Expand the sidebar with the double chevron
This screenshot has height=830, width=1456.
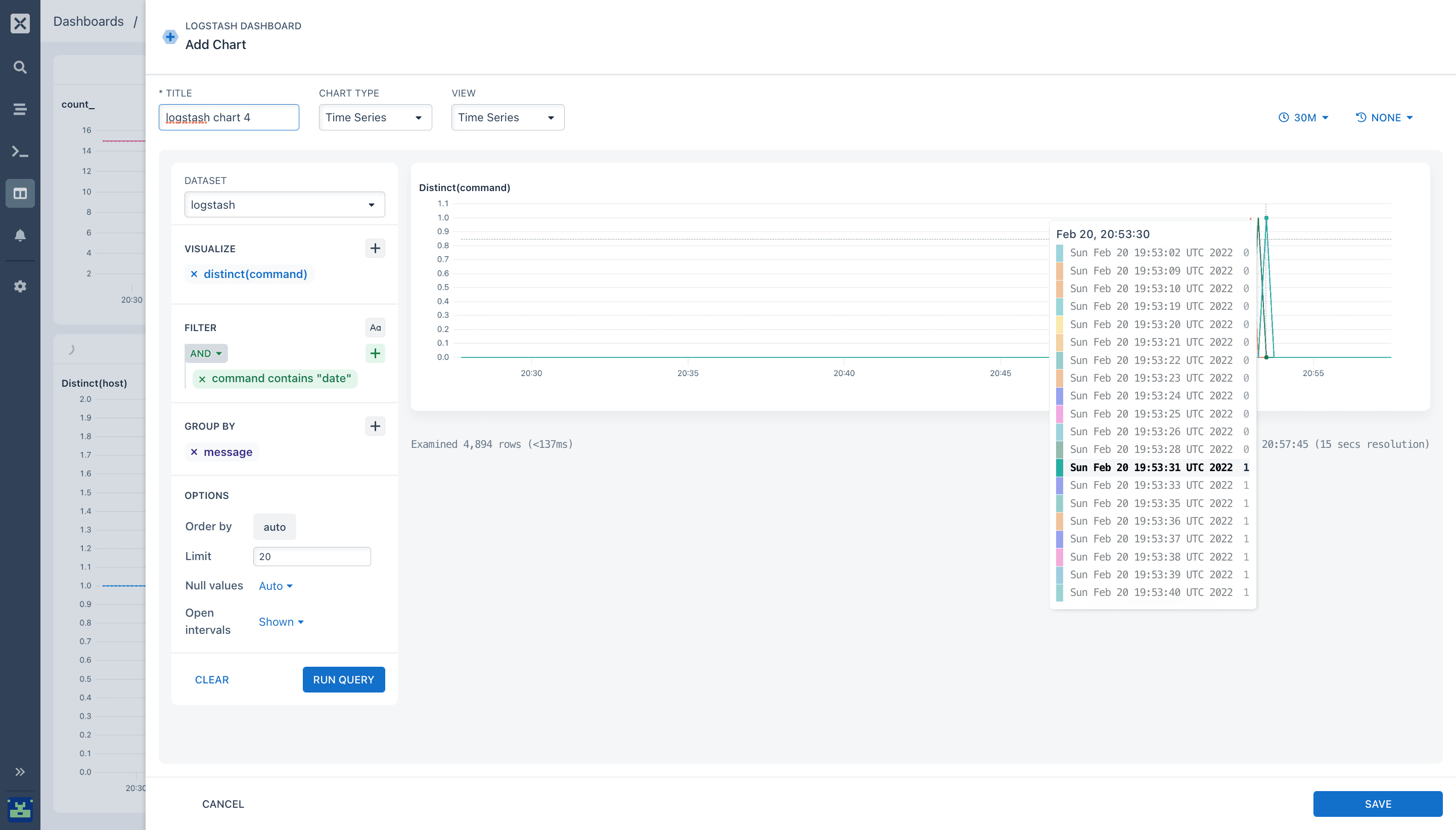pos(20,772)
